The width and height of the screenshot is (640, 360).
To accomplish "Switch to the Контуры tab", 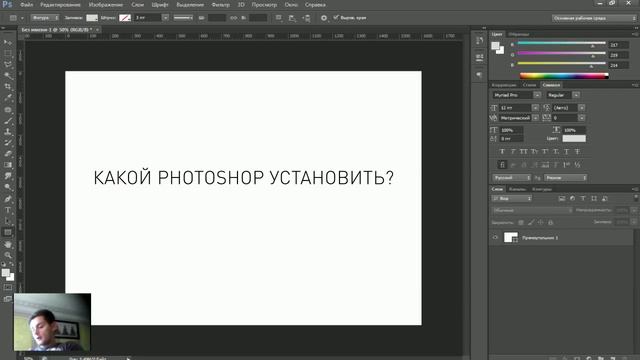I will point(542,189).
